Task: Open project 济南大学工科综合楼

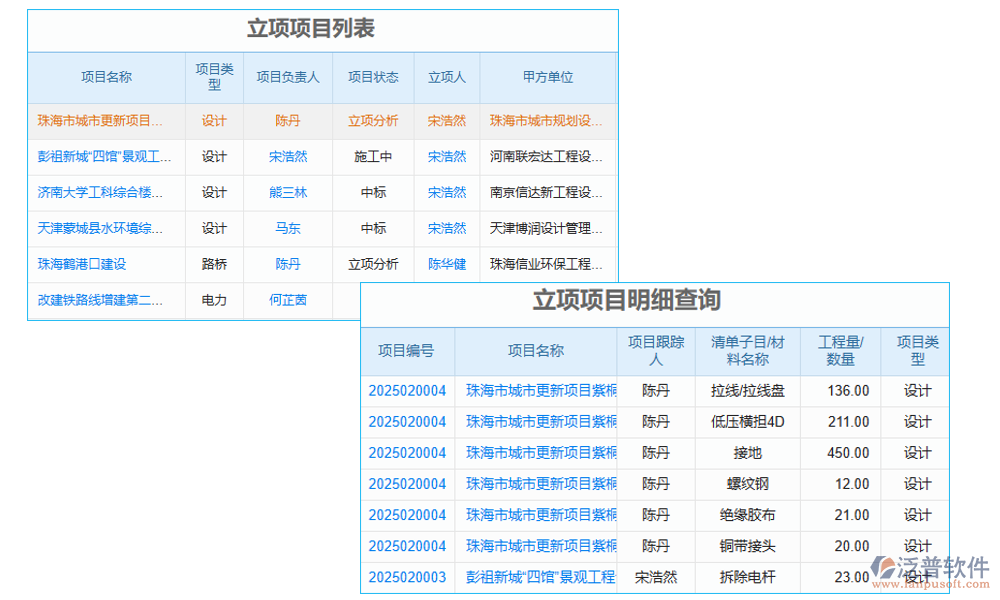Action: [x=104, y=192]
